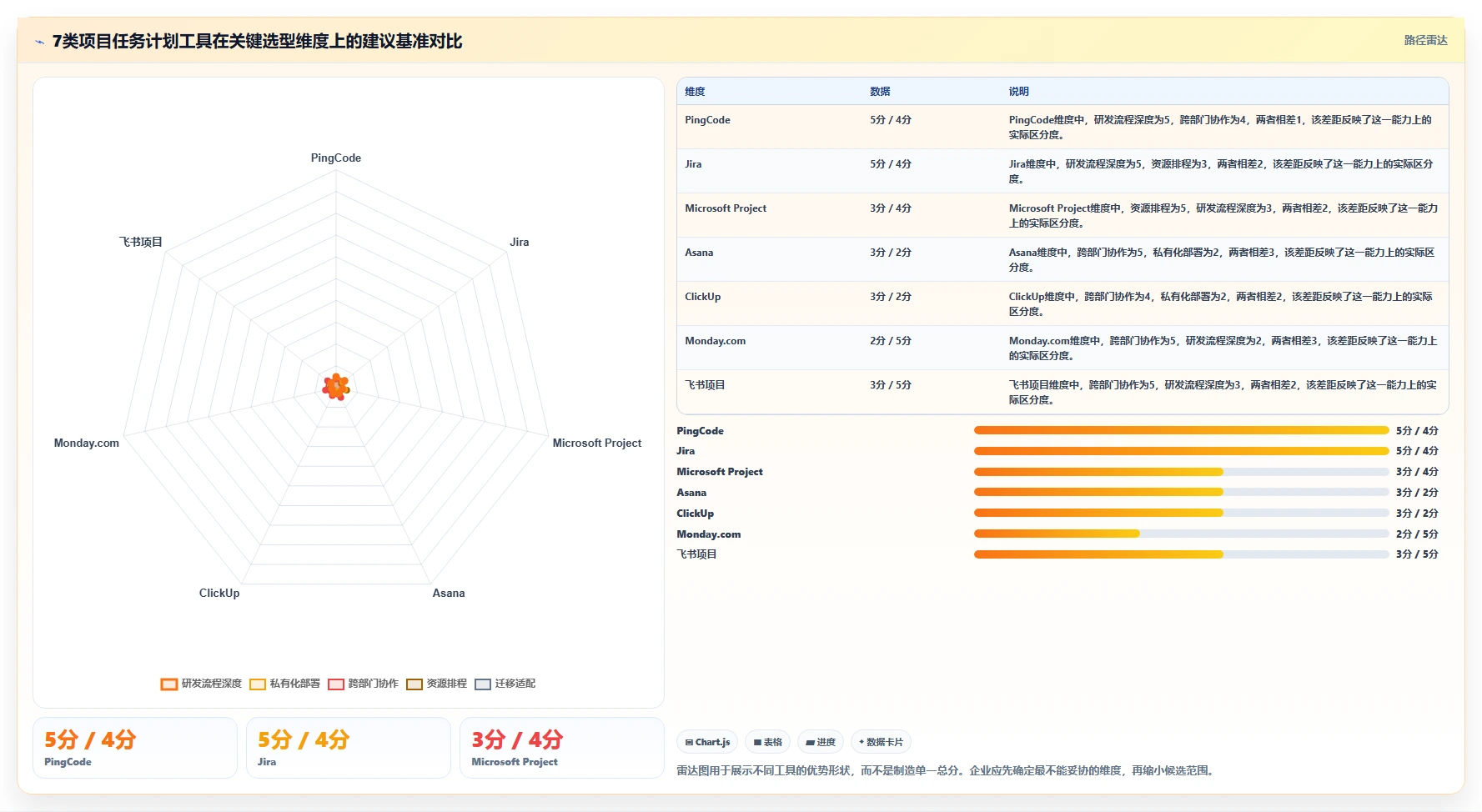Toggle the 私有化部署 legend series
The height and width of the screenshot is (812, 1482).
(x=285, y=684)
